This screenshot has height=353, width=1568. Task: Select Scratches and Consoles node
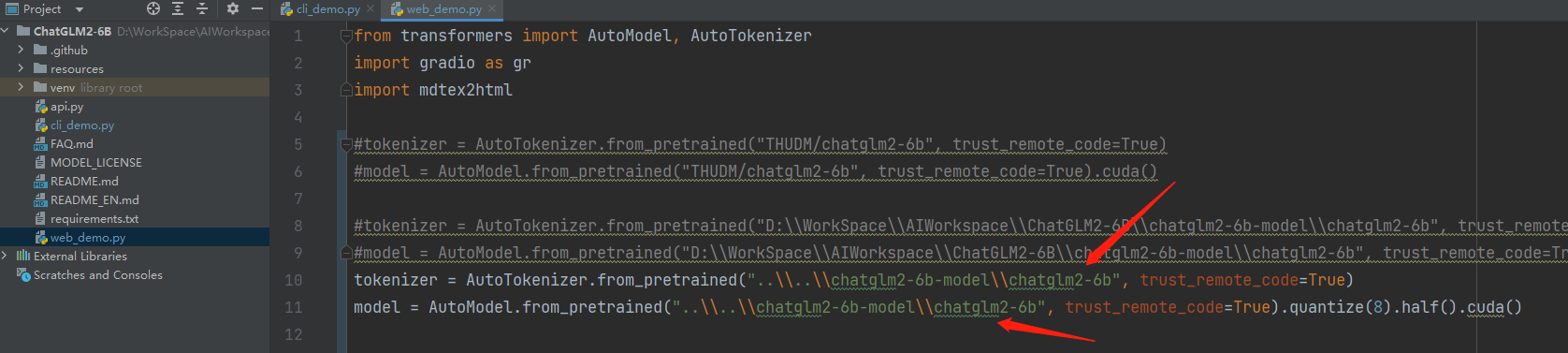[x=135, y=274]
